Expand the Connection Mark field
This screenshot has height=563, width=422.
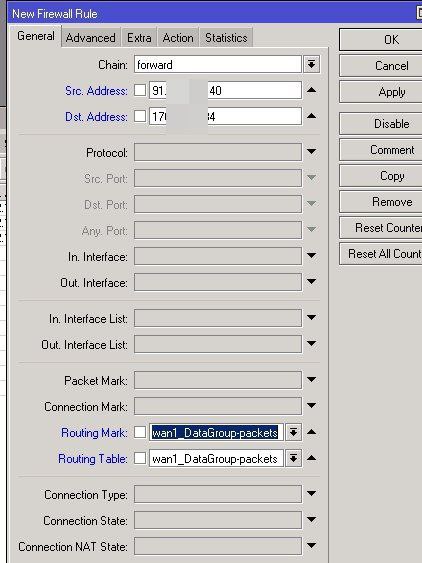click(311, 405)
